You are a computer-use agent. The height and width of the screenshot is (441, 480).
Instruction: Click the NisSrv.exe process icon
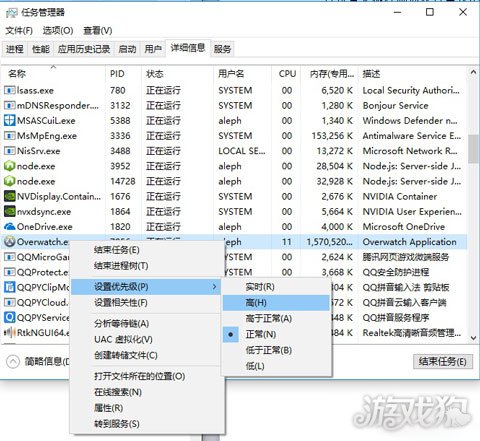click(x=9, y=151)
